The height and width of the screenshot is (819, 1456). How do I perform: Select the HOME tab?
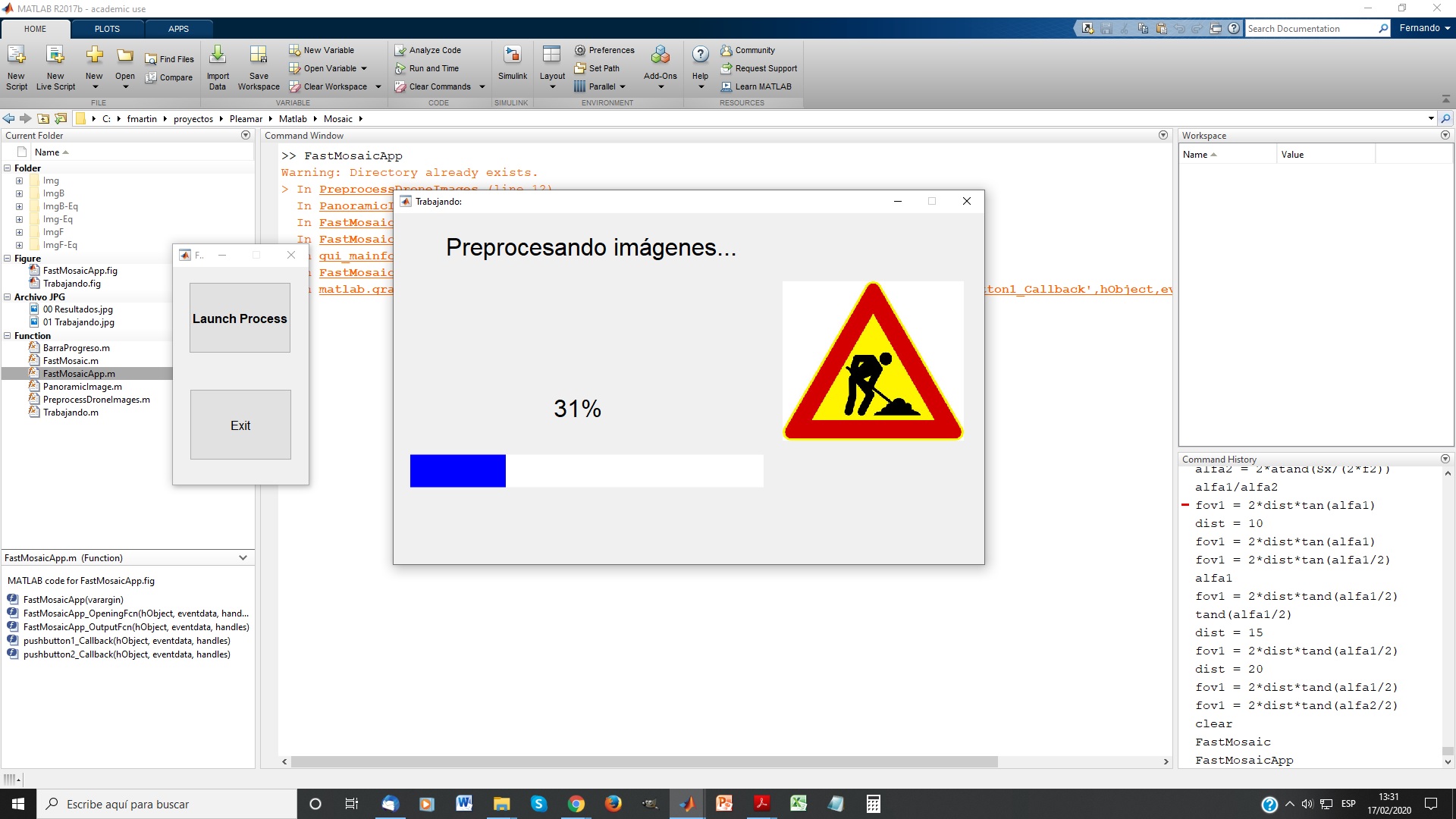pyautogui.click(x=35, y=29)
